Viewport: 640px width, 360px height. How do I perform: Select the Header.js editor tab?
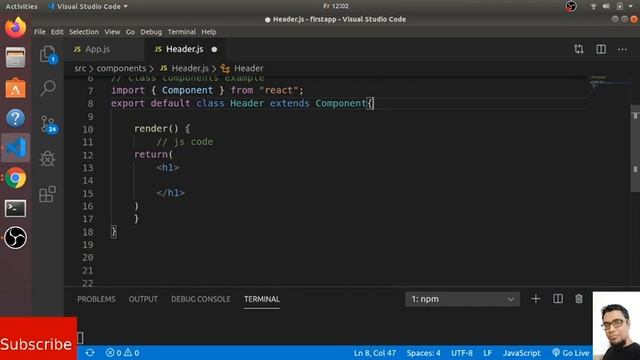(185, 49)
